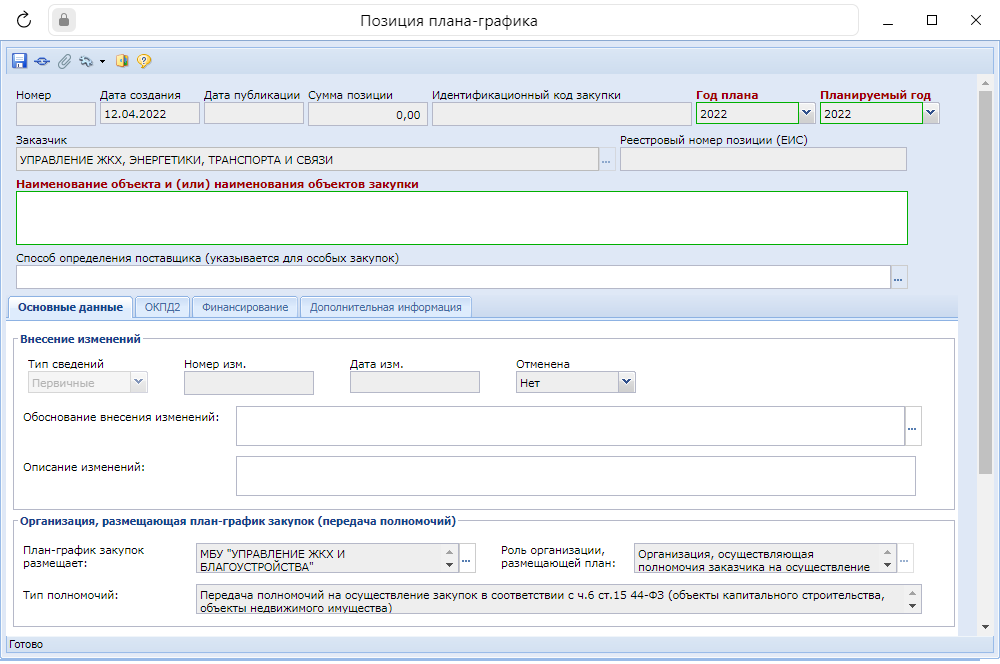Click the puzzle piece icon in toolbar
Image resolution: width=1000 pixels, height=664 pixels.
point(86,61)
